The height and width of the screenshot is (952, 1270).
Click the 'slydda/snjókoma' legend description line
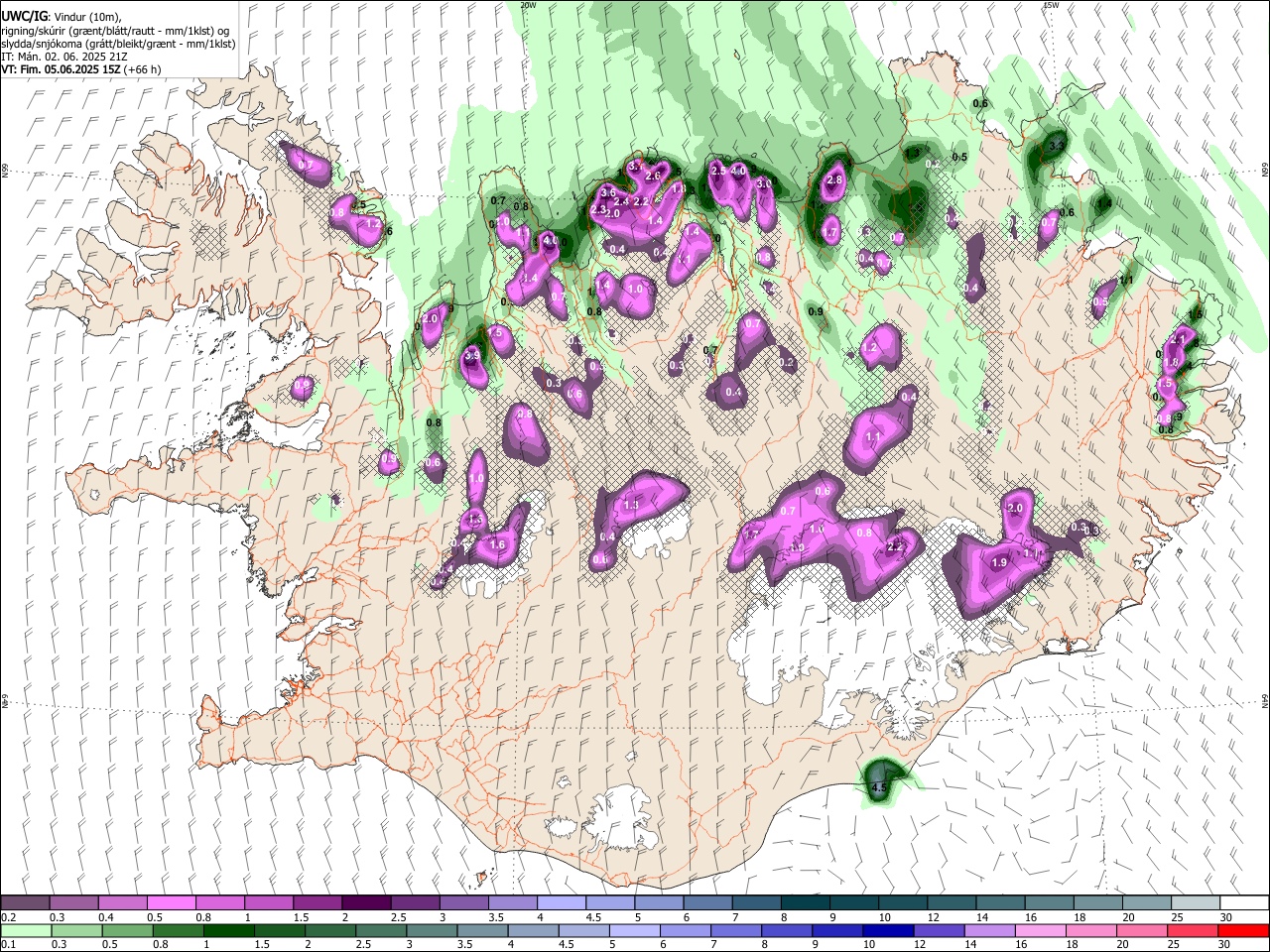point(118,44)
